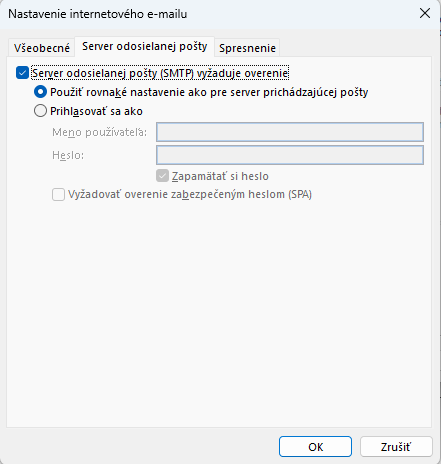
Task: Confirm settings with the OK button
Action: pyautogui.click(x=315, y=447)
